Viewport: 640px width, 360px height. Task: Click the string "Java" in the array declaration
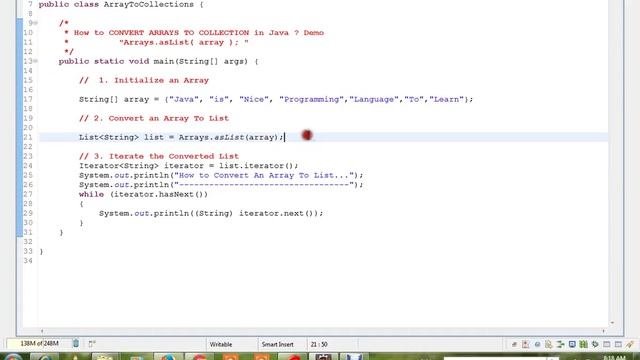[184, 99]
